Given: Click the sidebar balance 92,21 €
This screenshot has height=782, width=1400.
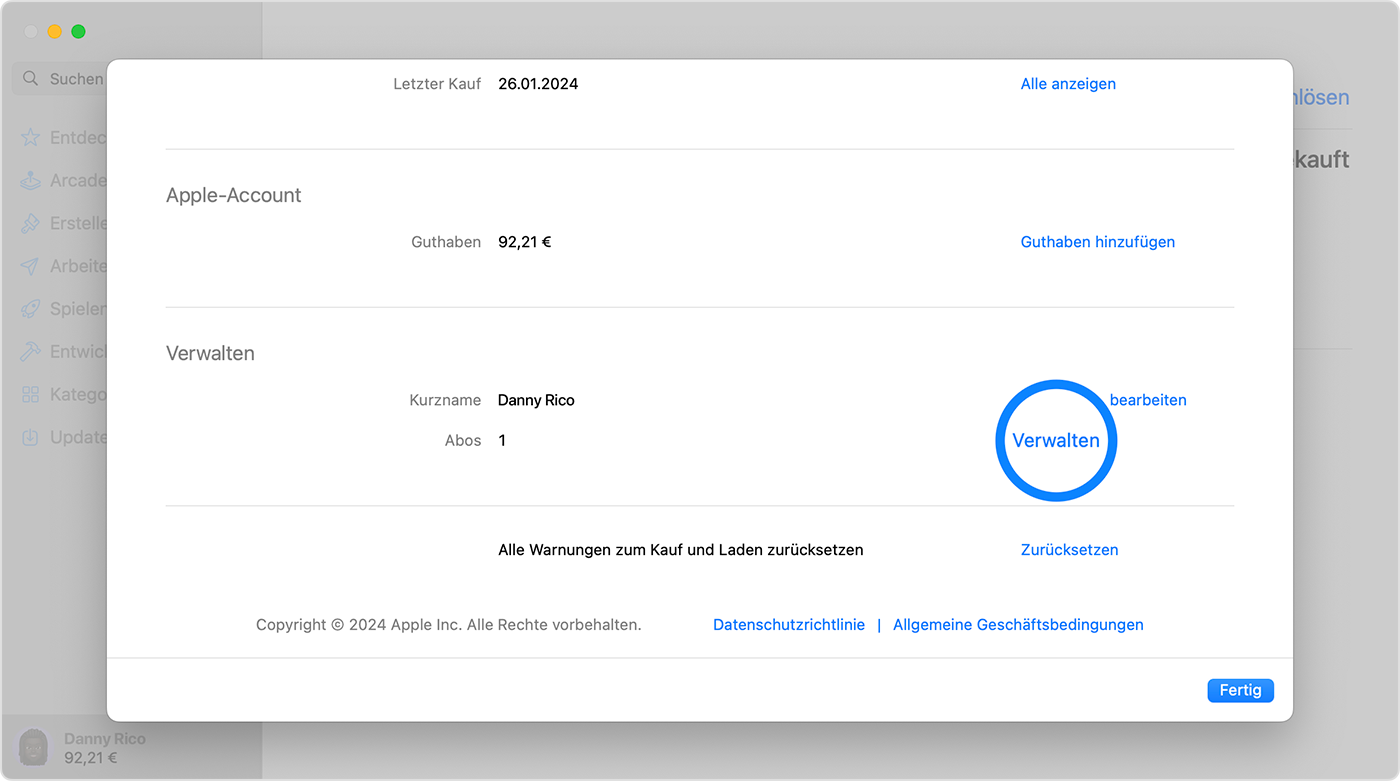Looking at the screenshot, I should 91,758.
